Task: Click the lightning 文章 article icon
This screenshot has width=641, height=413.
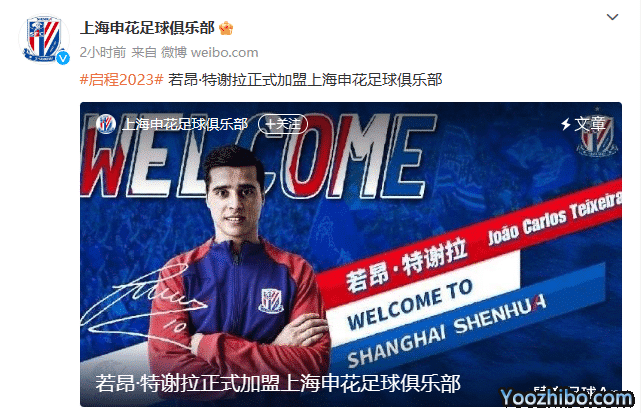Action: pyautogui.click(x=583, y=124)
